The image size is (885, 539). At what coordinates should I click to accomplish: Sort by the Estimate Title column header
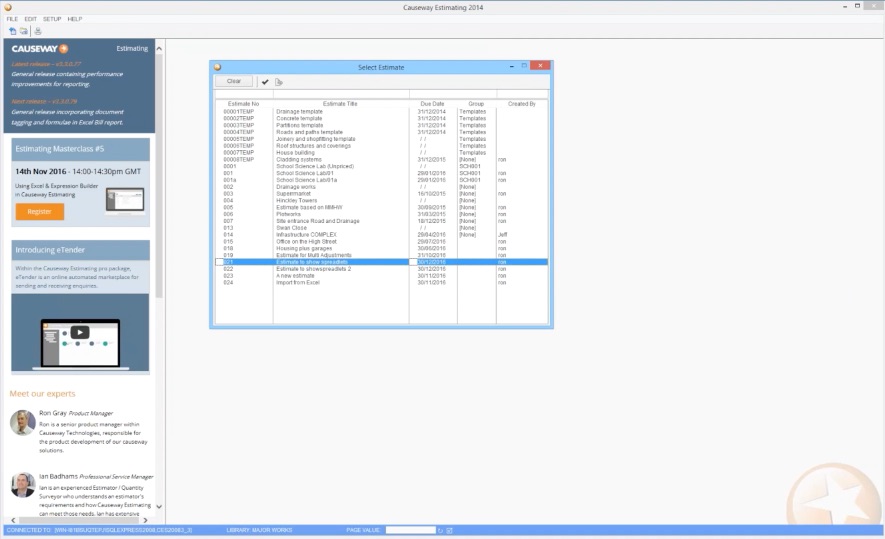pyautogui.click(x=340, y=104)
